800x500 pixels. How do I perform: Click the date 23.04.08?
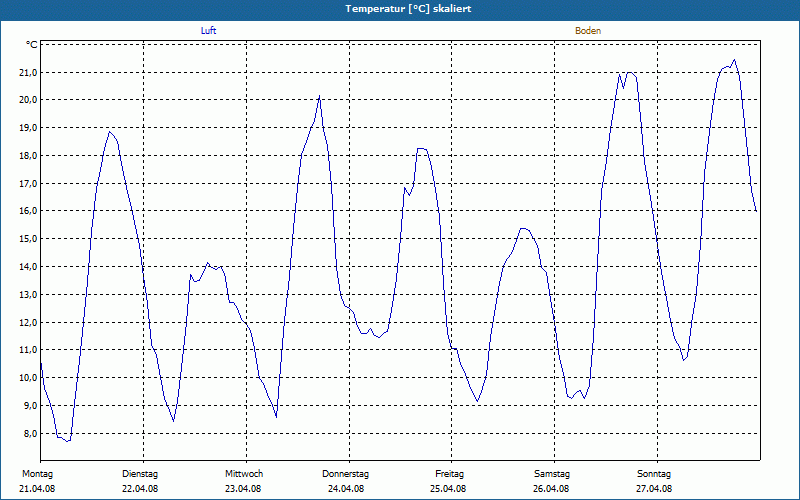pyautogui.click(x=243, y=489)
